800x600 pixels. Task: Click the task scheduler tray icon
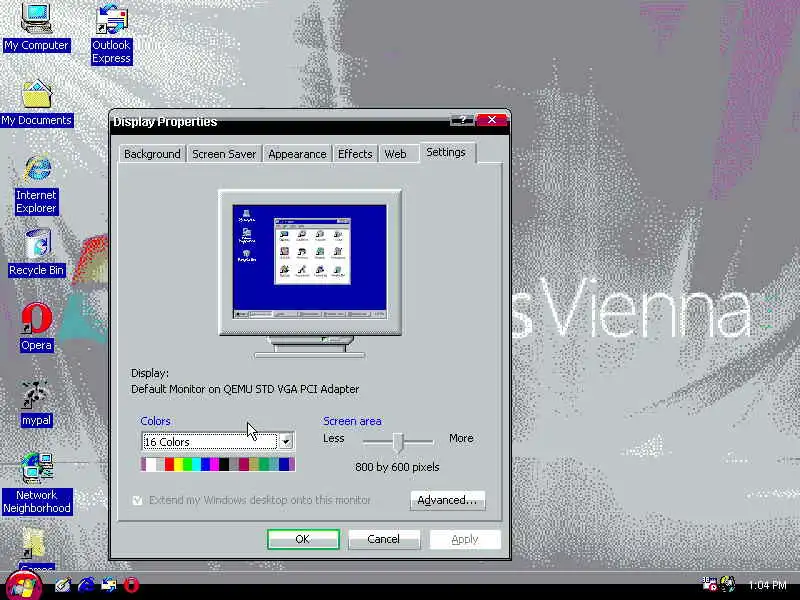710,584
